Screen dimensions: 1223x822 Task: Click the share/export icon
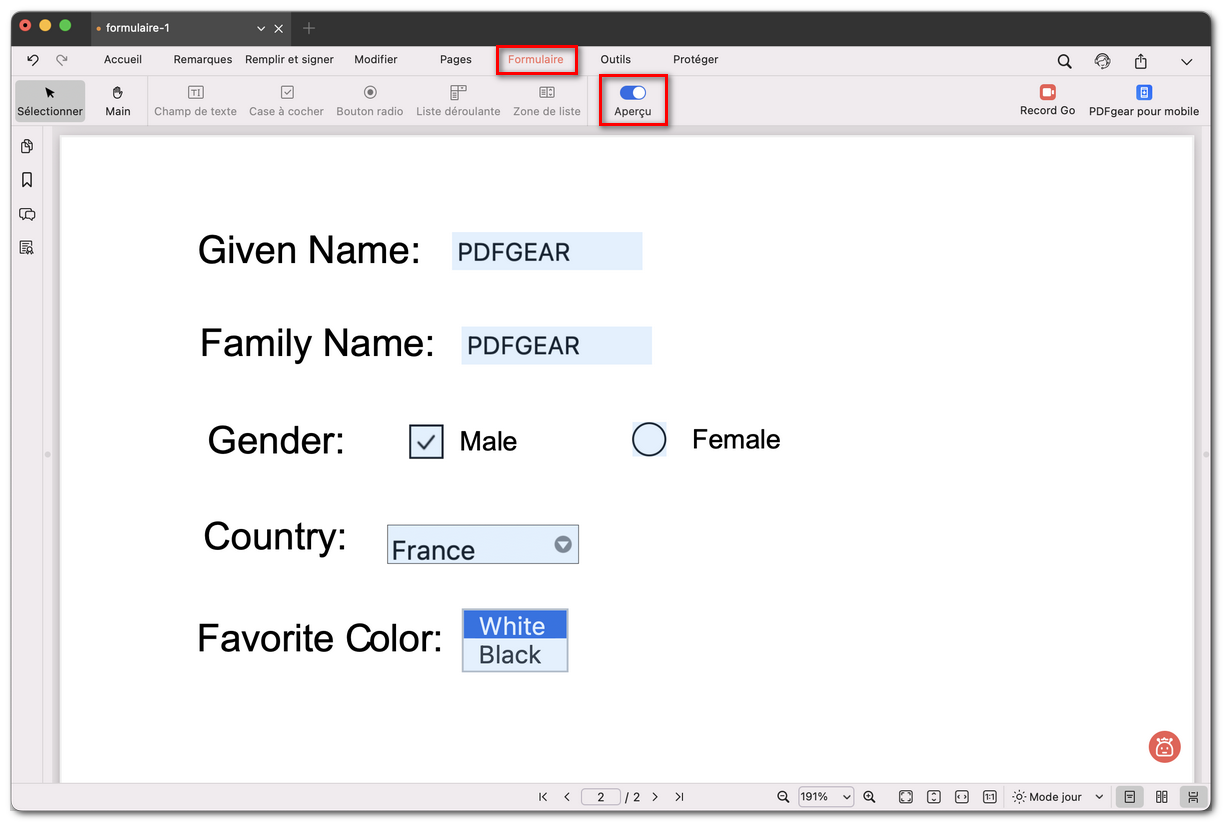tap(1140, 61)
